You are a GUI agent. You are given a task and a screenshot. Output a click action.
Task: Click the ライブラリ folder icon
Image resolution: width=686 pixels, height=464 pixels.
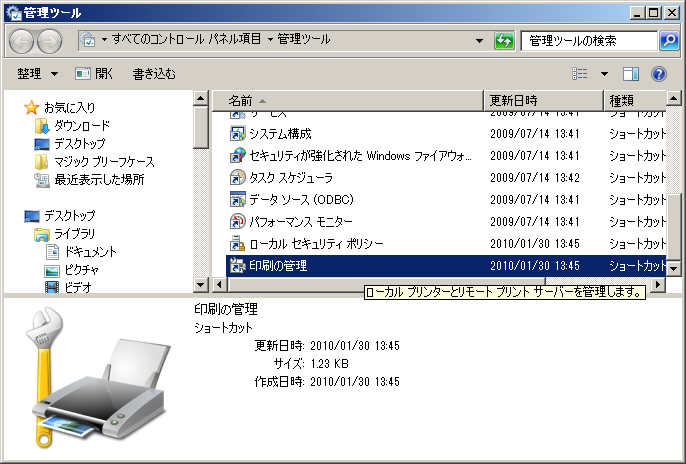tap(42, 234)
